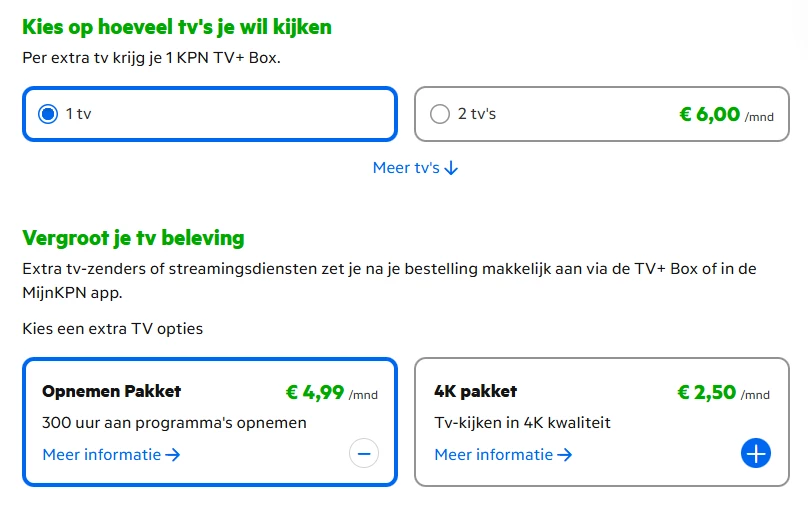
Task: Click the "Vergroot je tv beleving" heading
Action: click(x=133, y=238)
